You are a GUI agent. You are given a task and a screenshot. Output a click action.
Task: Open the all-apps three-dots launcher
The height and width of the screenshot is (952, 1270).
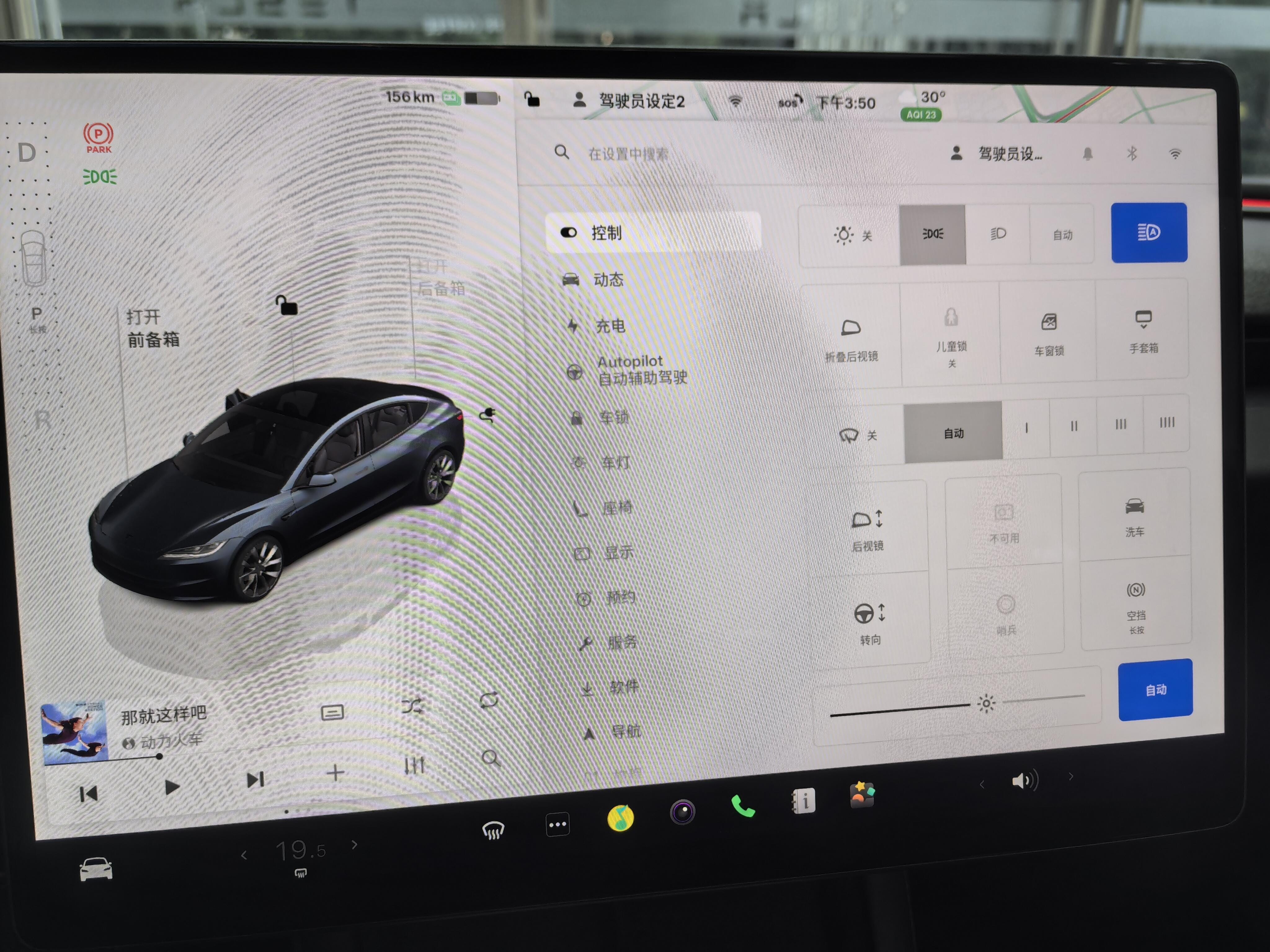[557, 825]
